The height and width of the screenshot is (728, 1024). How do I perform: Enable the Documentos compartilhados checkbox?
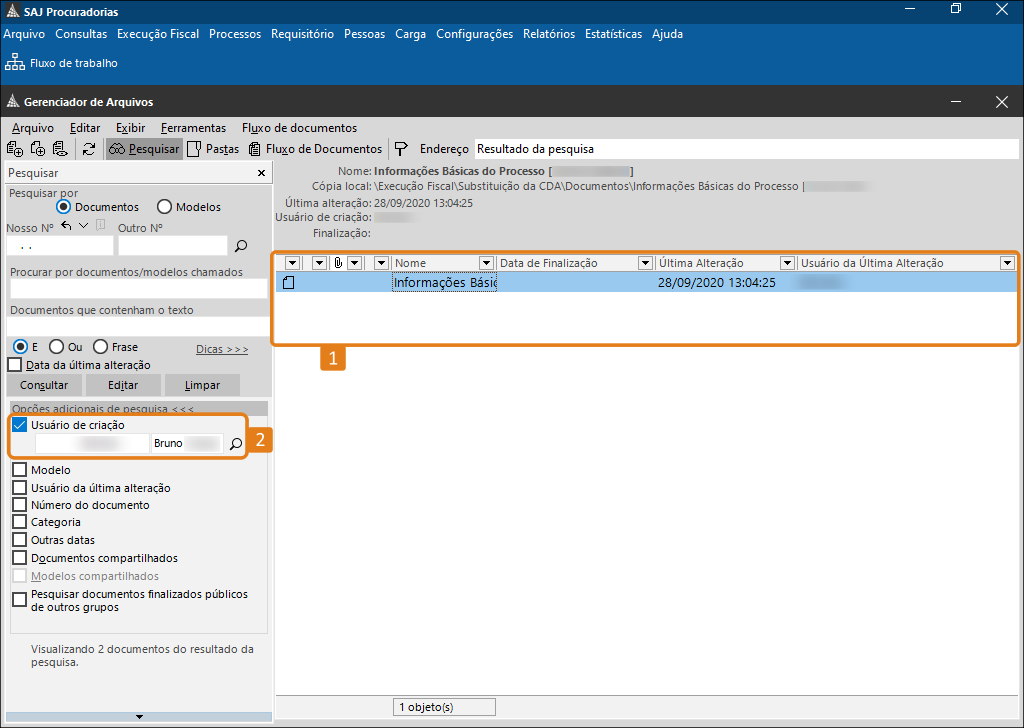point(20,558)
